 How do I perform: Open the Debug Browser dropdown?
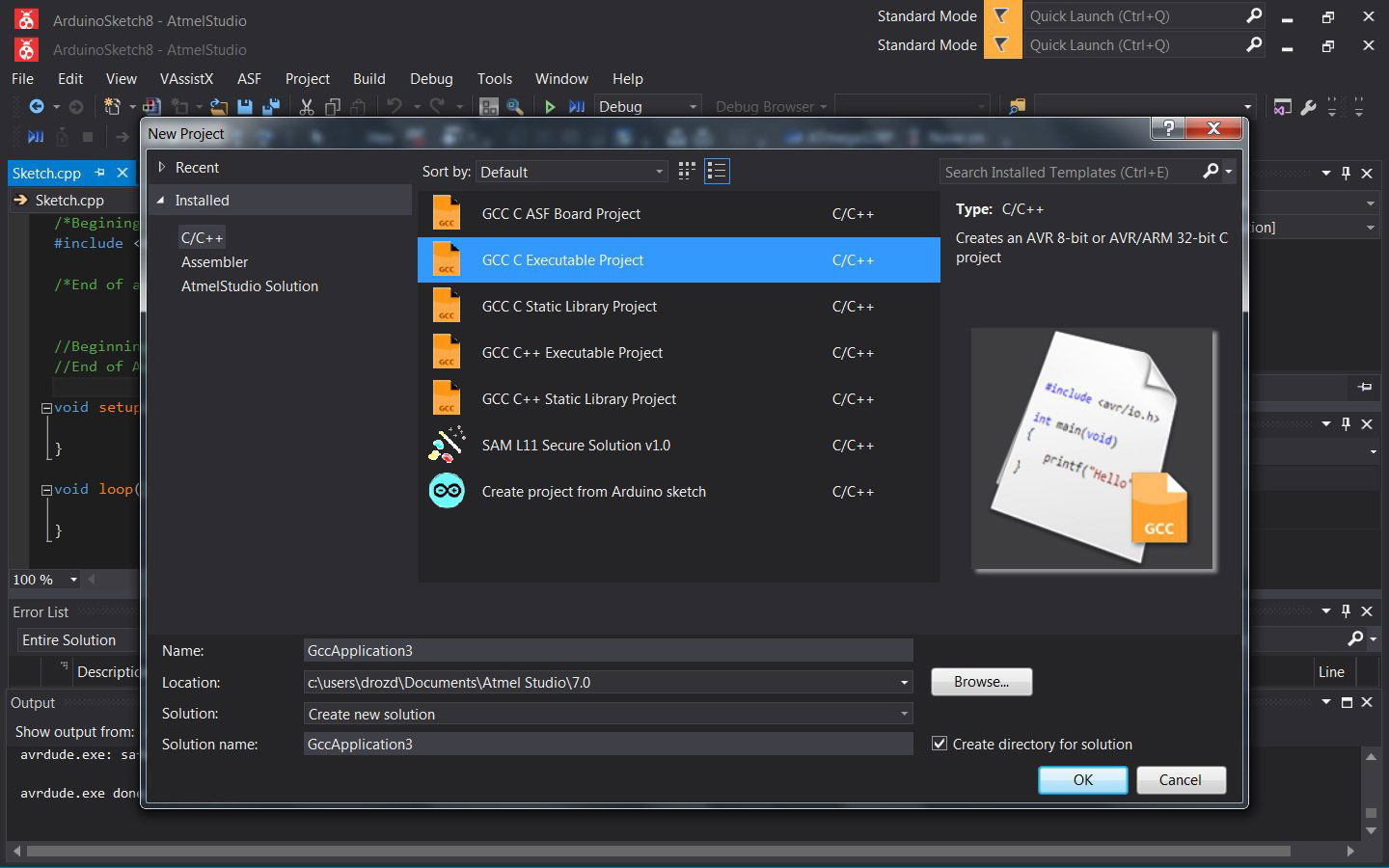point(771,106)
